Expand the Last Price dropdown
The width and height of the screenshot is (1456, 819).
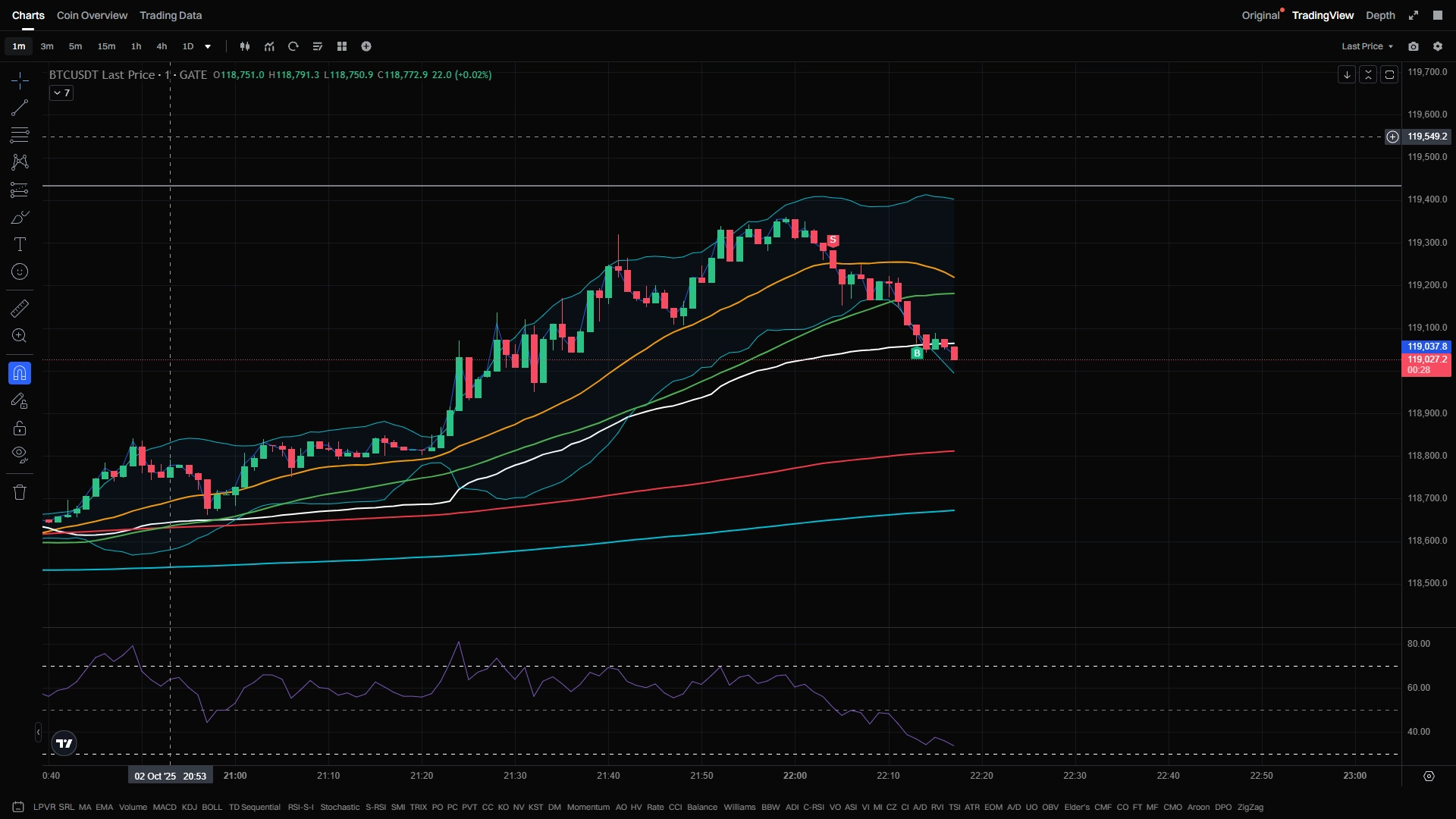click(x=1367, y=46)
